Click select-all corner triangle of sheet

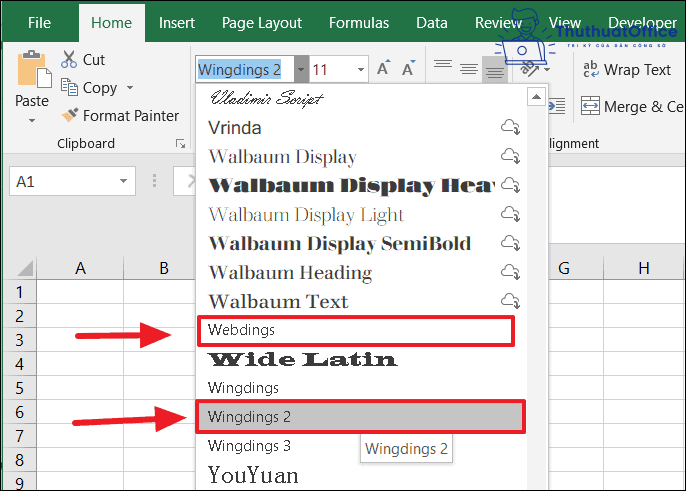click(x=25, y=269)
